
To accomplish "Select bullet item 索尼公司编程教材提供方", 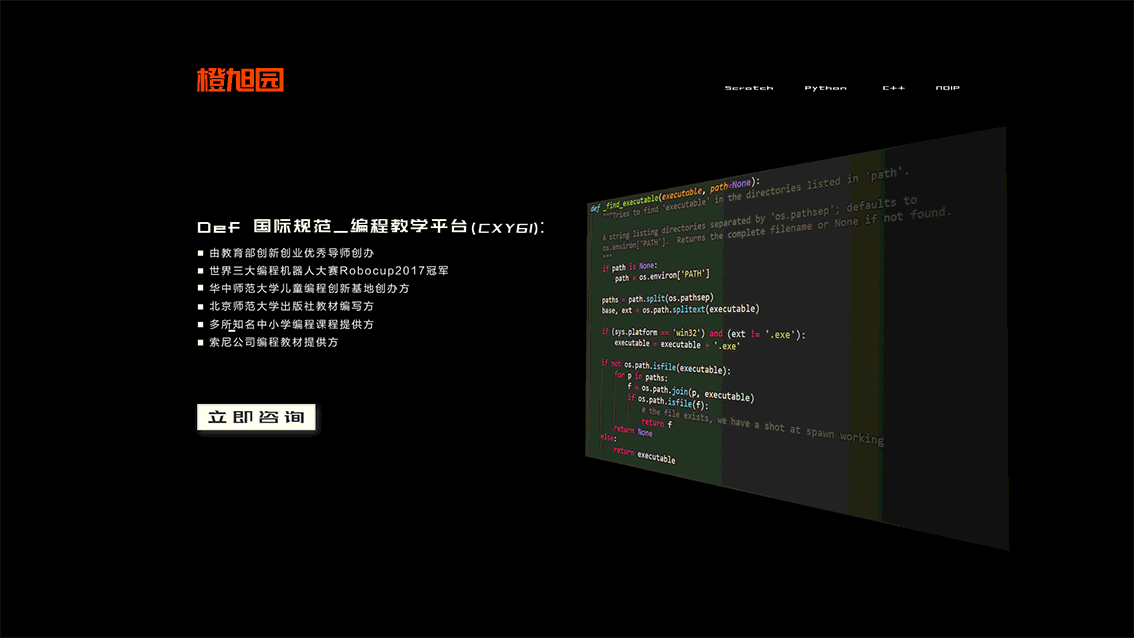I will [x=276, y=342].
